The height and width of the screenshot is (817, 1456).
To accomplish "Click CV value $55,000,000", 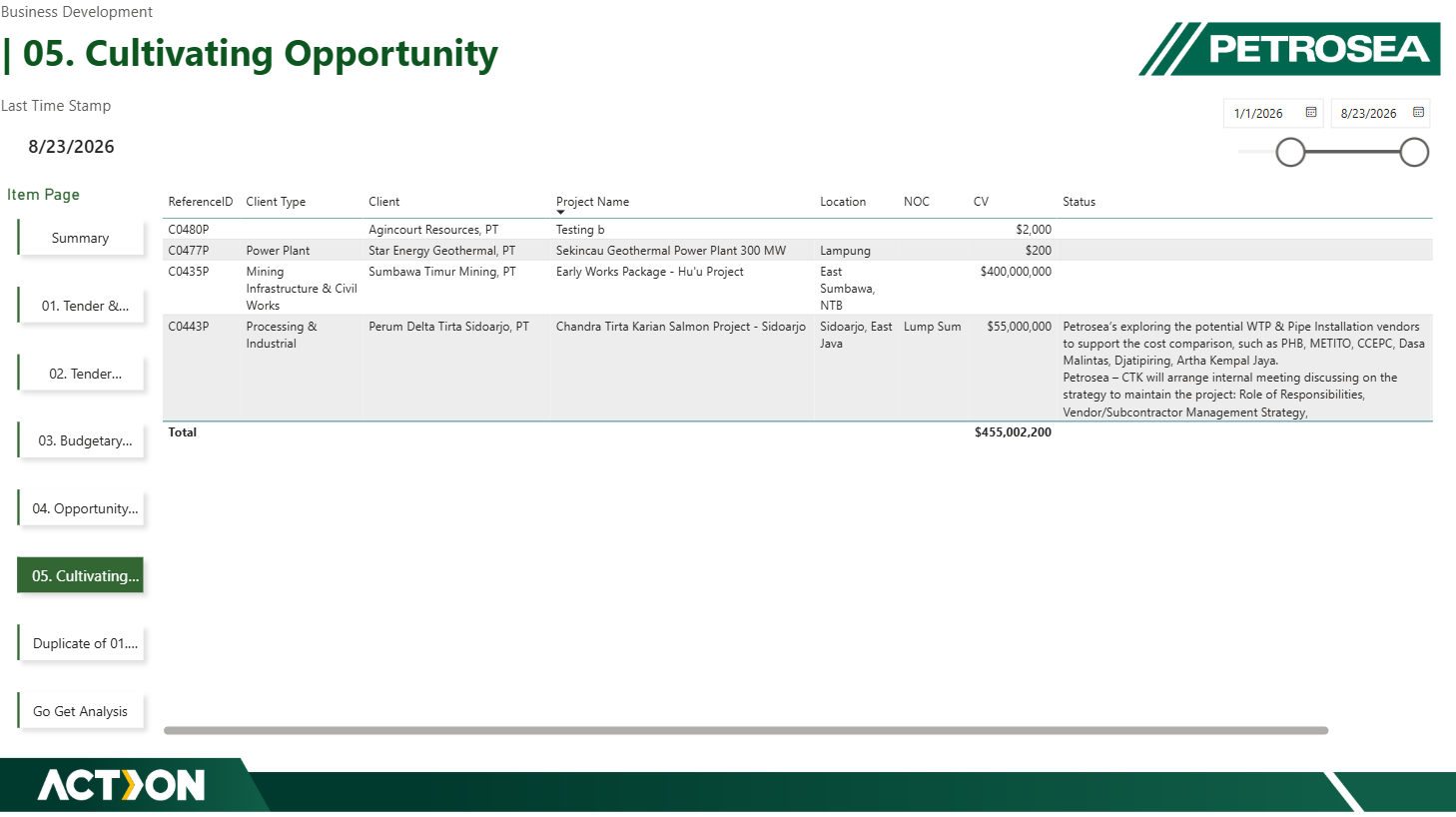I will pos(1020,327).
